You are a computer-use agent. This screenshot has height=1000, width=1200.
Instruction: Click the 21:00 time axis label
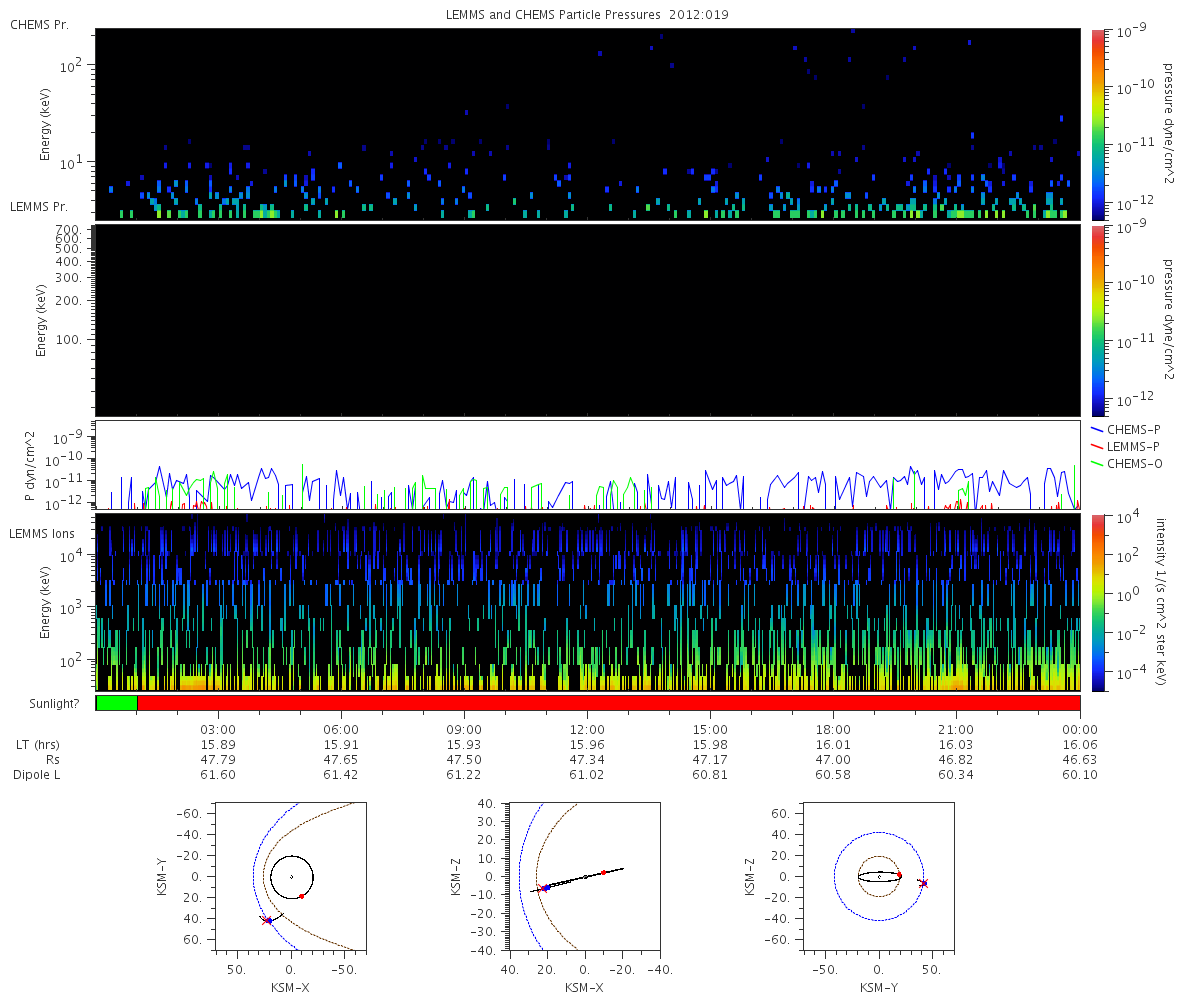pos(957,729)
